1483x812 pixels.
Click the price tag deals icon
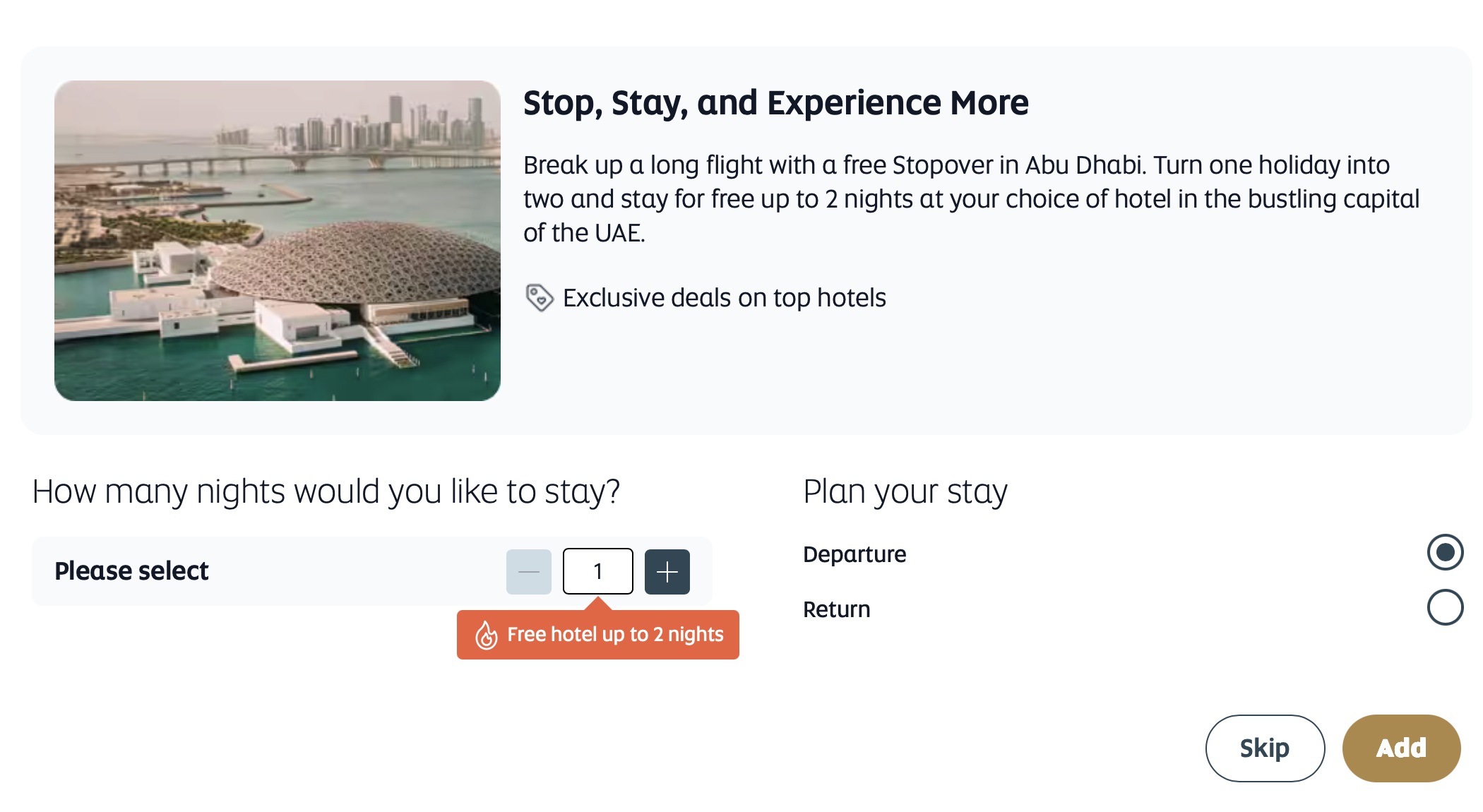coord(540,298)
